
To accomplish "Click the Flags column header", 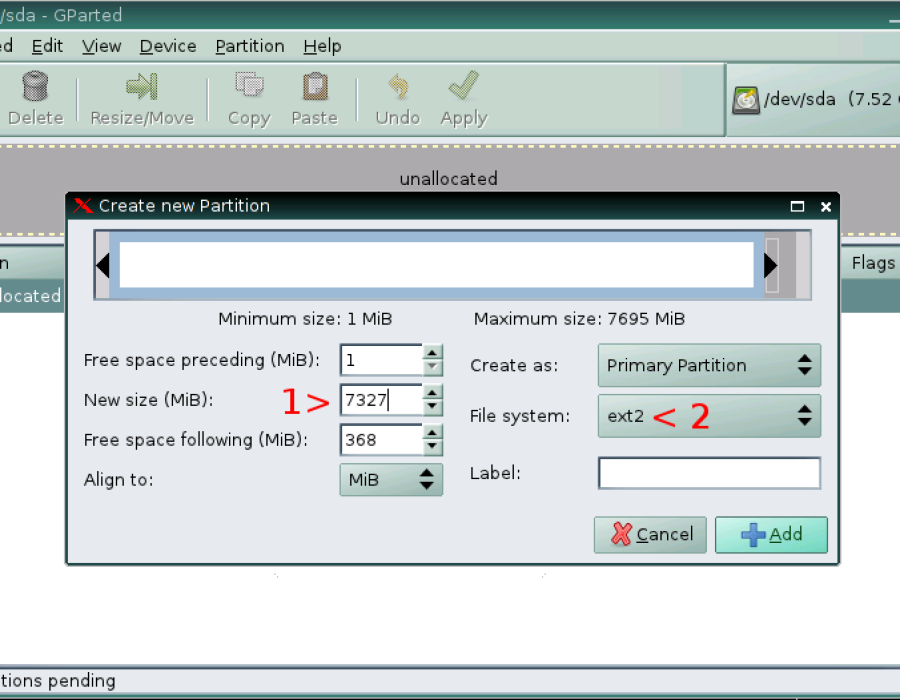I will click(873, 263).
